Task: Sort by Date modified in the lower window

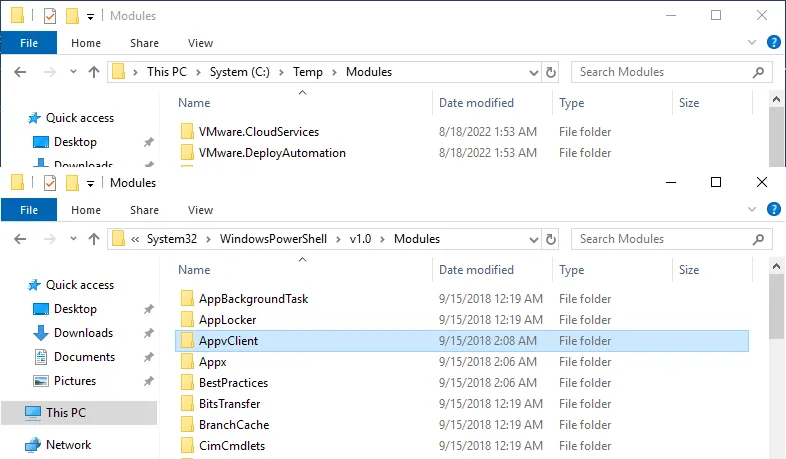Action: pyautogui.click(x=476, y=270)
